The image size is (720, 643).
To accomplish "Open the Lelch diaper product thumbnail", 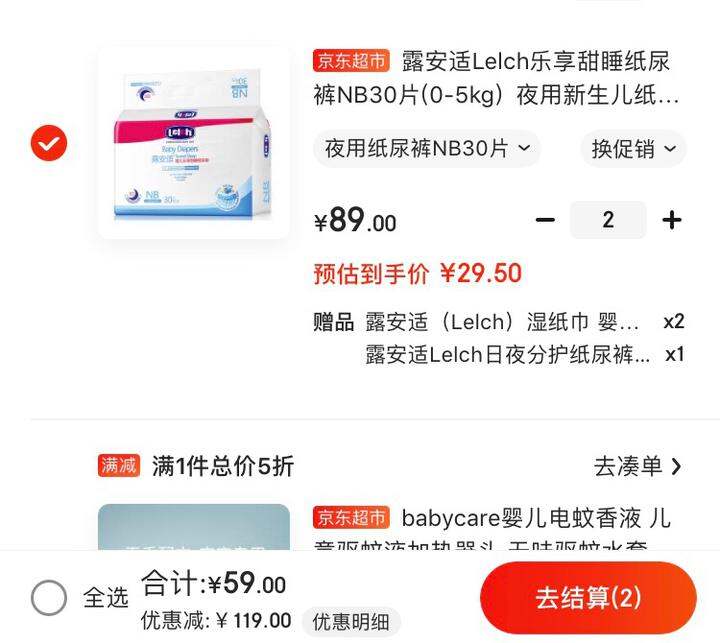I will click(x=193, y=143).
